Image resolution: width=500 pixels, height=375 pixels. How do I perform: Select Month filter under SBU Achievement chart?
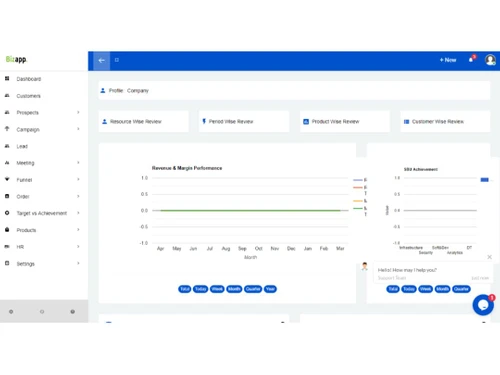click(x=443, y=289)
